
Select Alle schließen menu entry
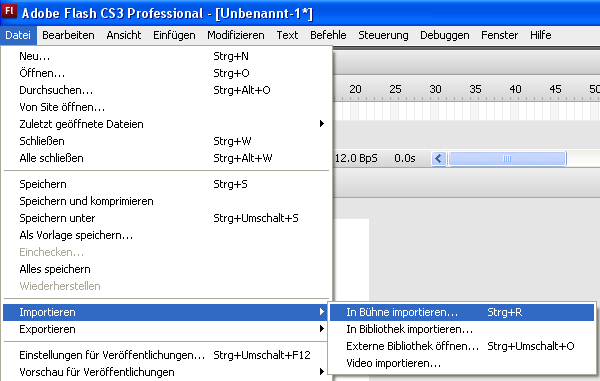point(166,158)
